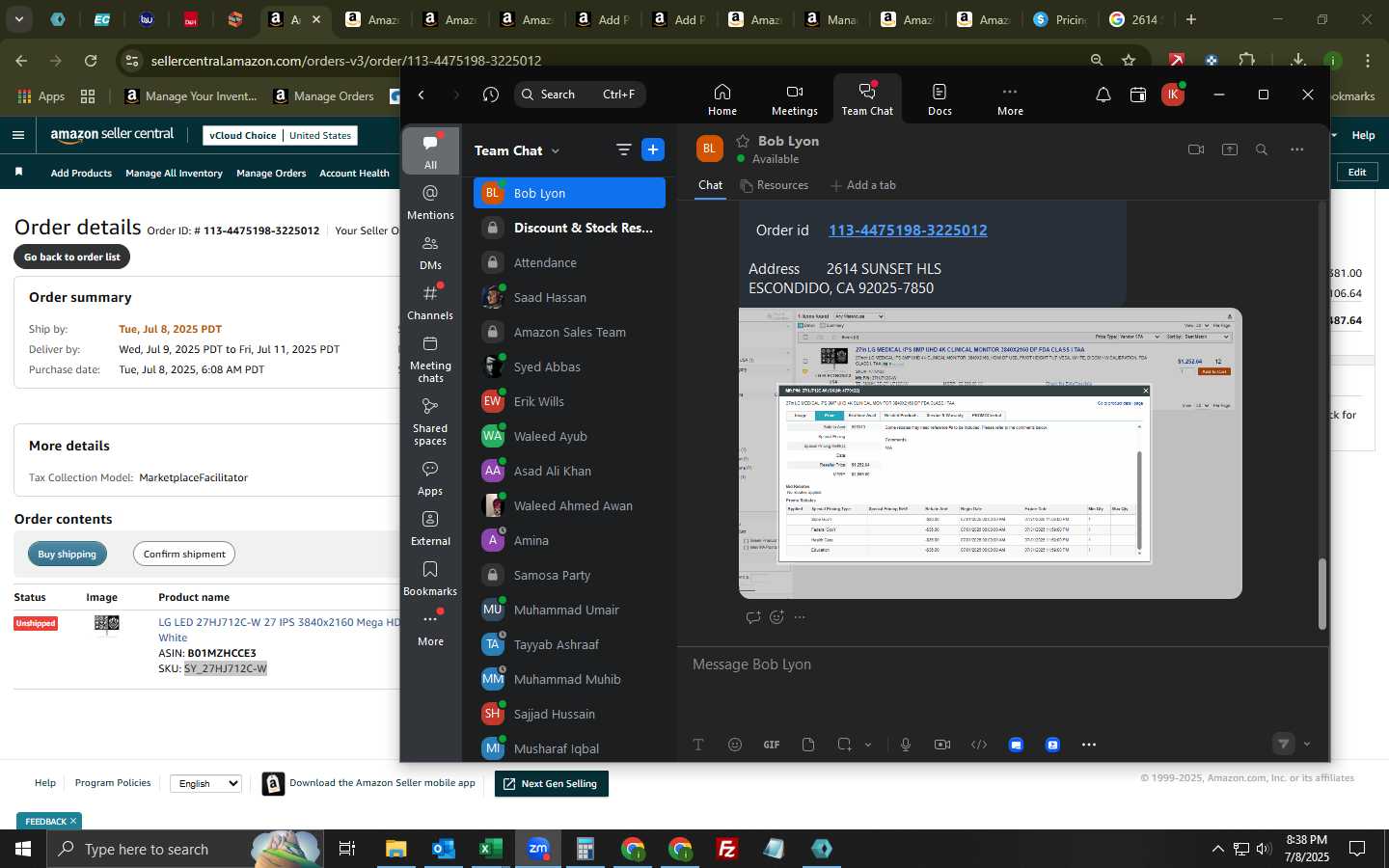The width and height of the screenshot is (1389, 868).
Task: Click the Zoom Search field
Action: (x=579, y=95)
